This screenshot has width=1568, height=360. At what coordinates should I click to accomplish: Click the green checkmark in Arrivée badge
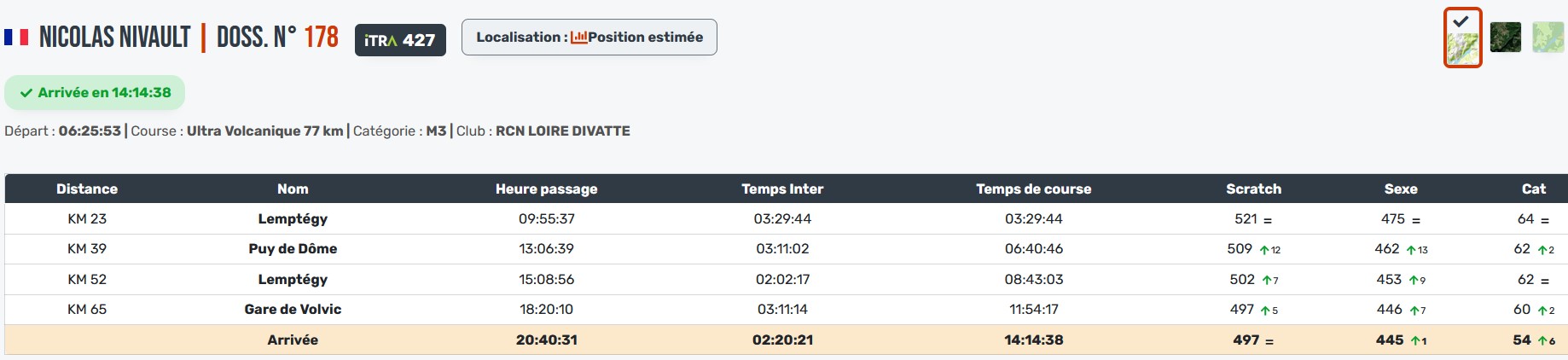[26, 93]
